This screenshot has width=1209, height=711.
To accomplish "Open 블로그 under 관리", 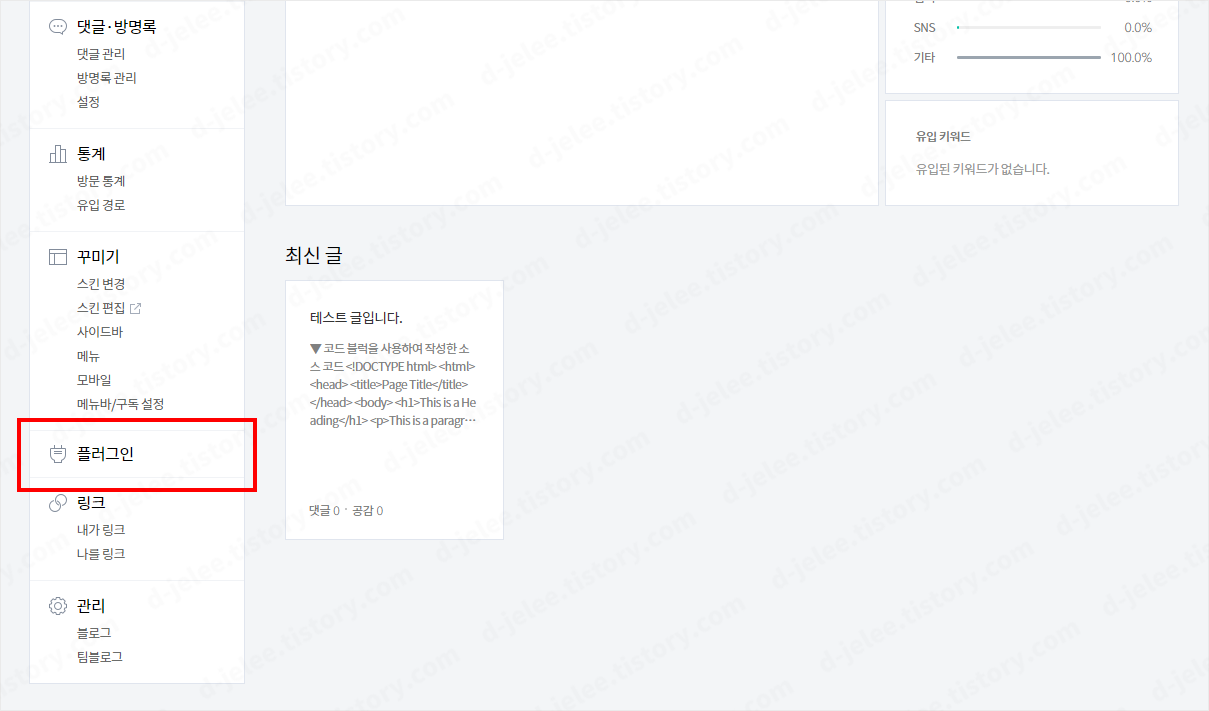I will [95, 631].
